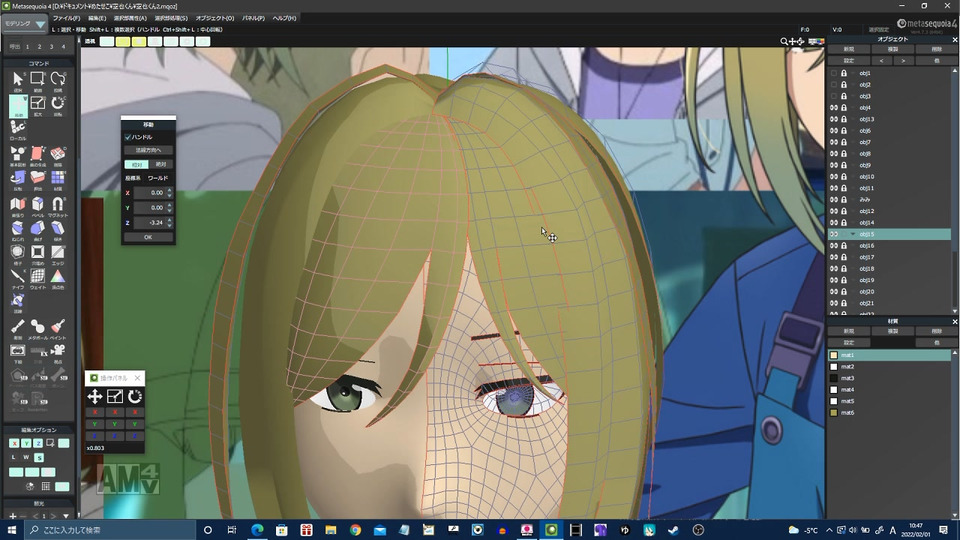The width and height of the screenshot is (960, 540).
Task: Increase the X value stepper
Action: [170, 190]
